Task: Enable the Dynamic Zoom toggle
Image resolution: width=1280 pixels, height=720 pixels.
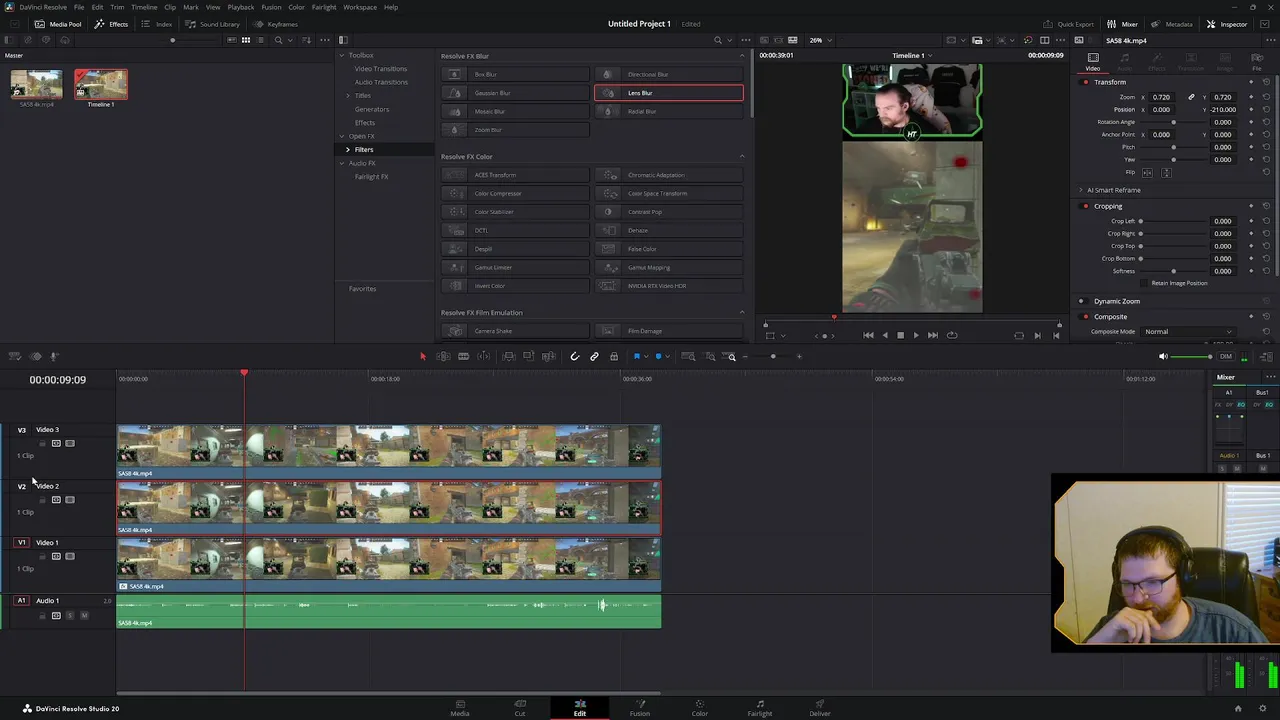Action: click(x=1082, y=301)
